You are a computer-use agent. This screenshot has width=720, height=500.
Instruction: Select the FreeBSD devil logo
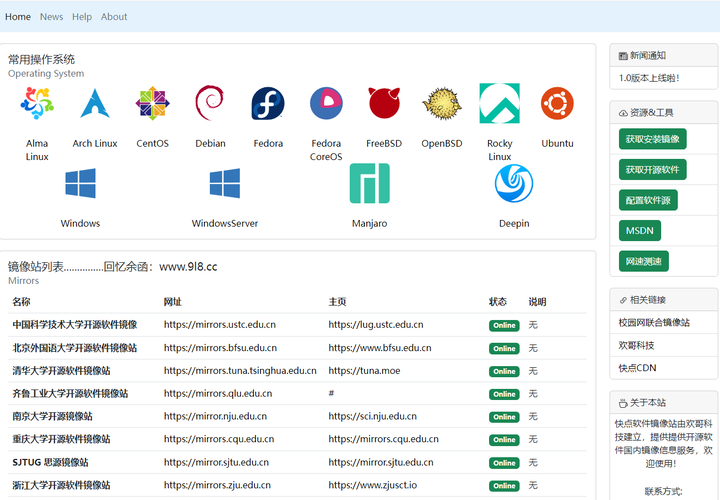point(384,103)
